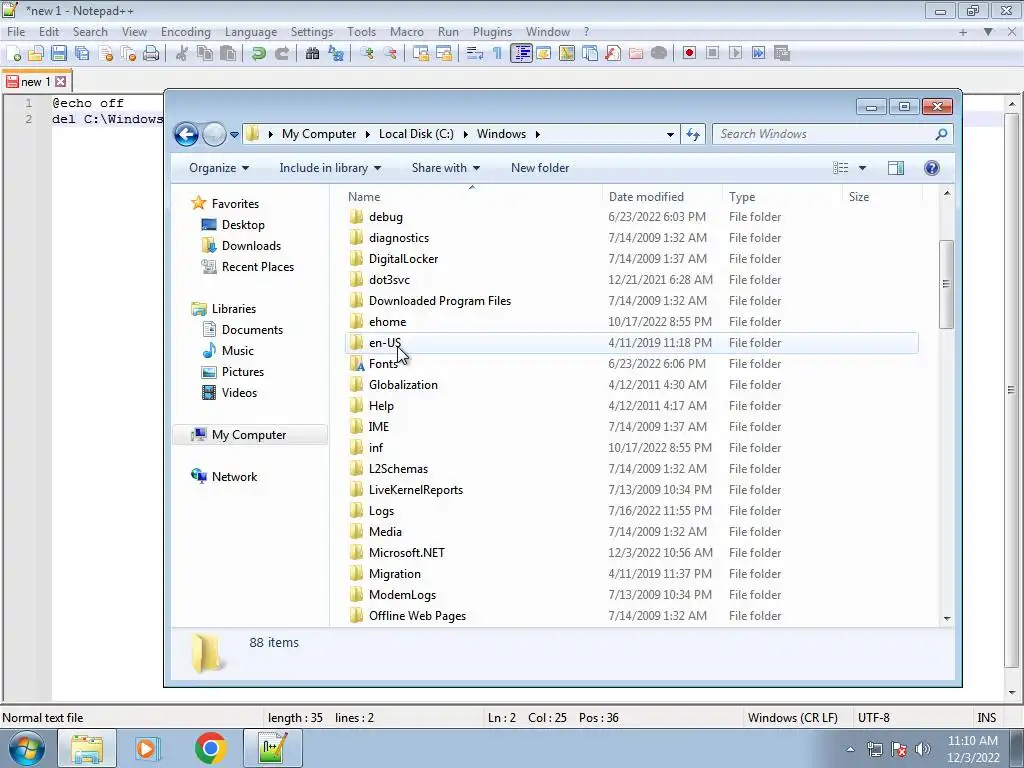
Task: Open the view options dropdown arrow
Action: tap(862, 168)
